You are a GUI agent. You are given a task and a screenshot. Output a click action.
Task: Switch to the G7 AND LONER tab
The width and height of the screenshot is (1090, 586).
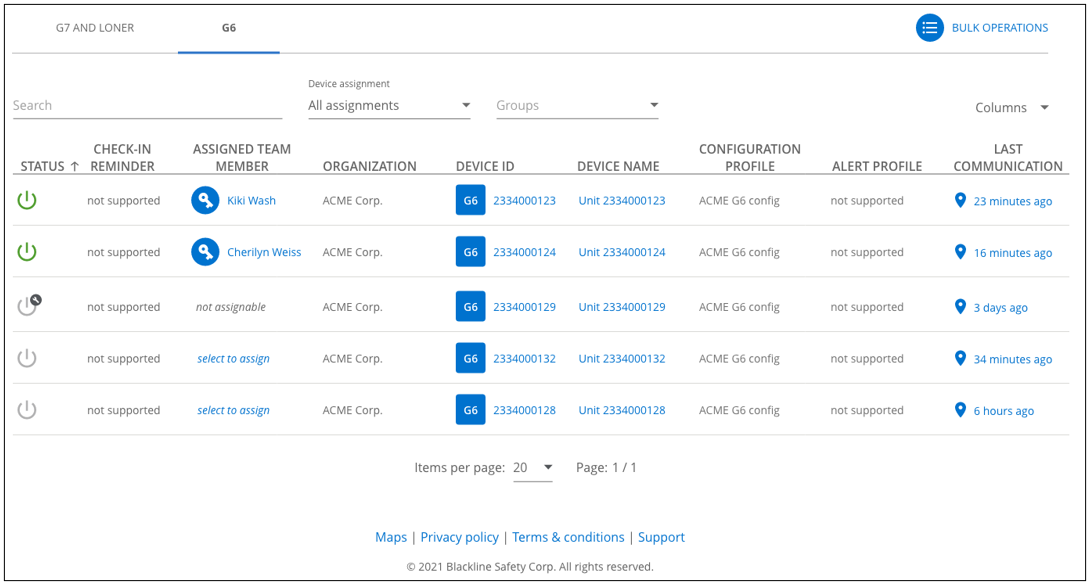(x=95, y=27)
